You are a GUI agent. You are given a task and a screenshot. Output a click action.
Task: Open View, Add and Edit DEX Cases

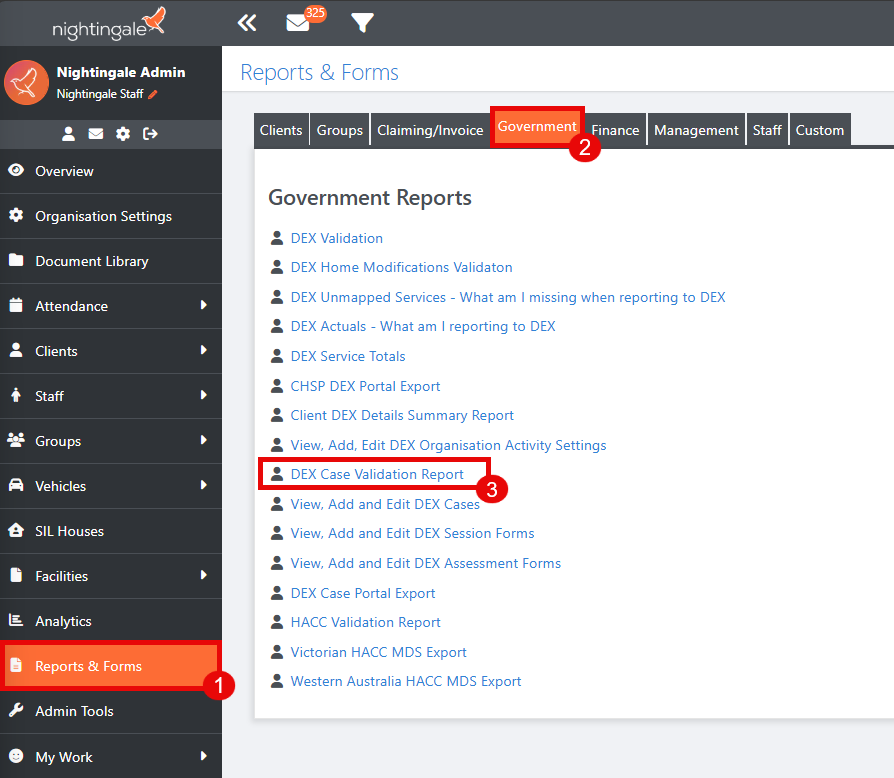click(385, 504)
